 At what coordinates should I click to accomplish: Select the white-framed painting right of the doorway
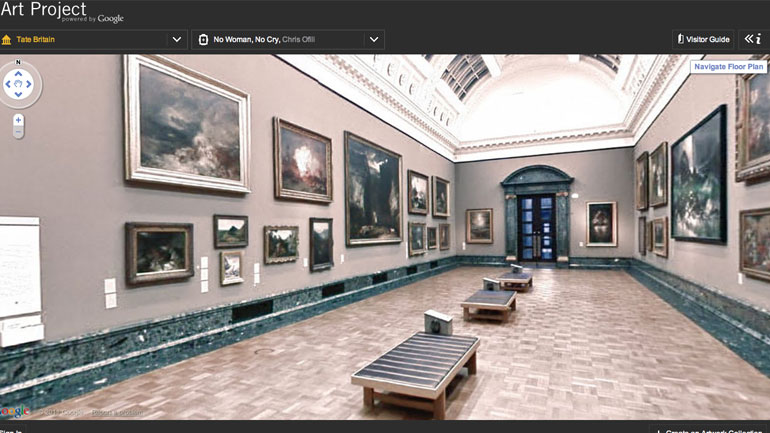pos(601,224)
